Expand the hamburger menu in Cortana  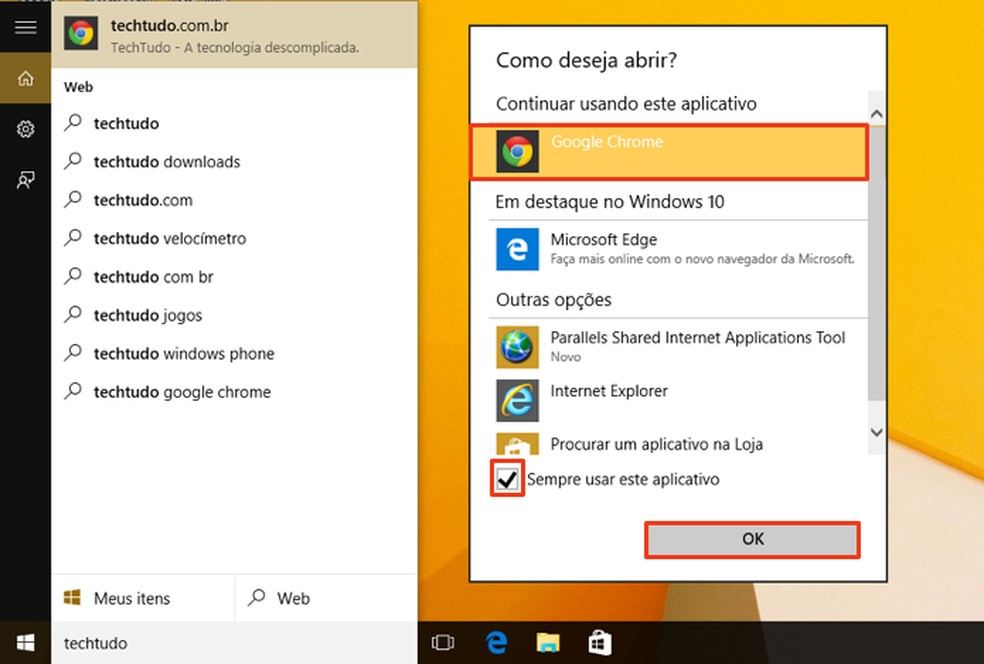[x=25, y=27]
